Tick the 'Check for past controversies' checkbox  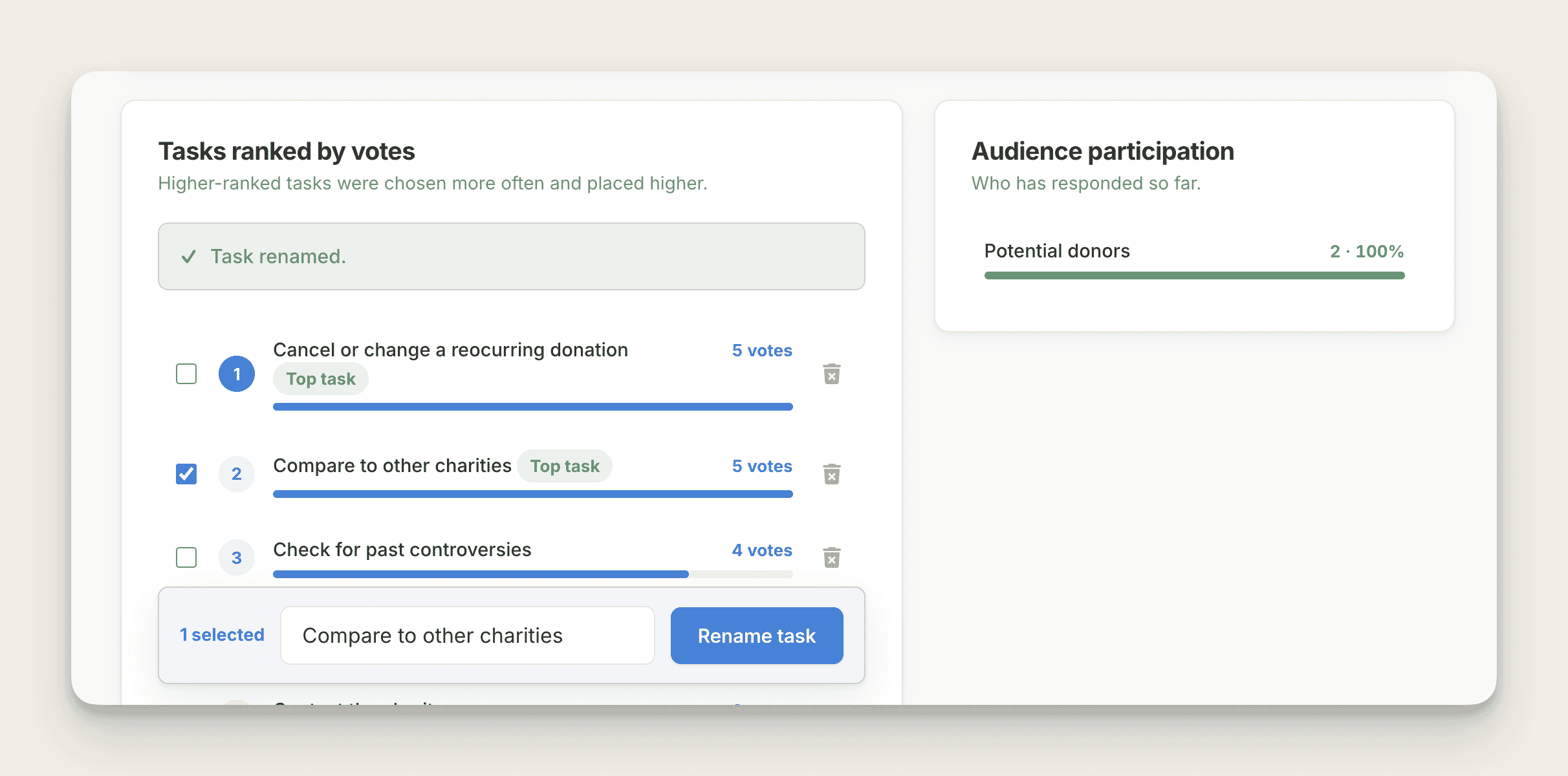tap(186, 557)
